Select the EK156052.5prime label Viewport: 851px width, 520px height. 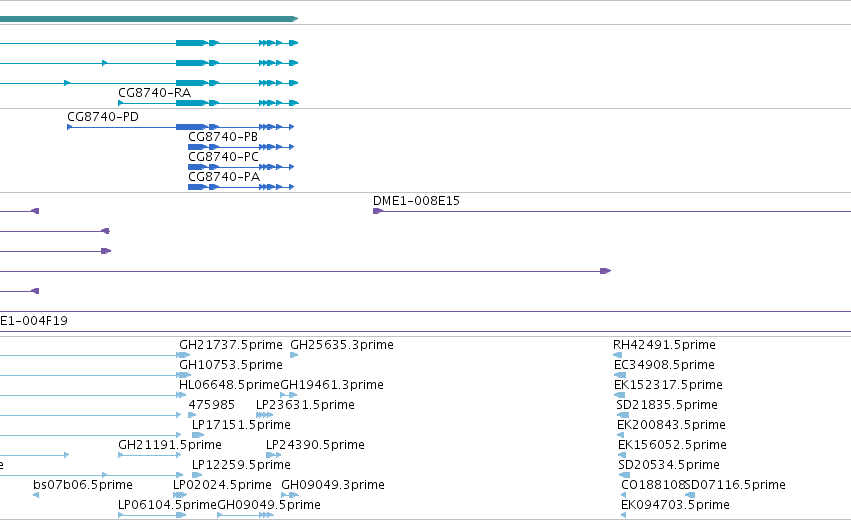click(672, 445)
